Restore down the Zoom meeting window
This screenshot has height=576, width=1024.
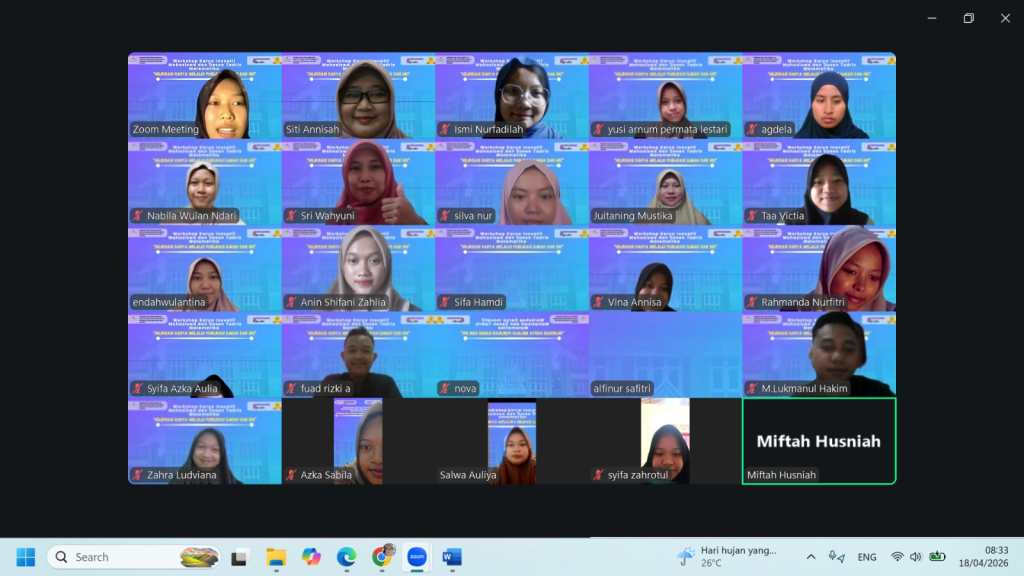(968, 18)
